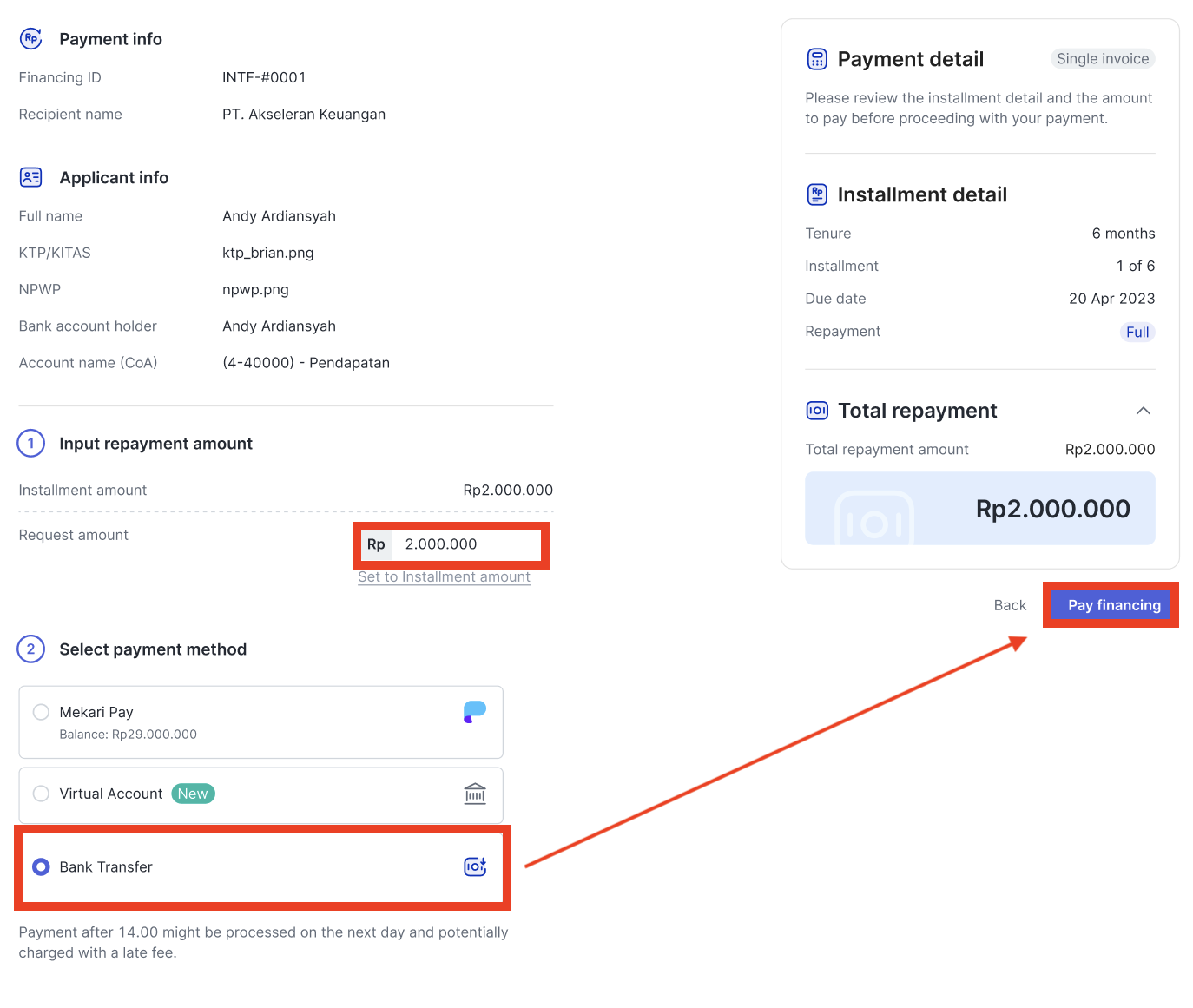The image size is (1193, 1008).
Task: Select the Bank Transfer radio button
Action: 41,866
